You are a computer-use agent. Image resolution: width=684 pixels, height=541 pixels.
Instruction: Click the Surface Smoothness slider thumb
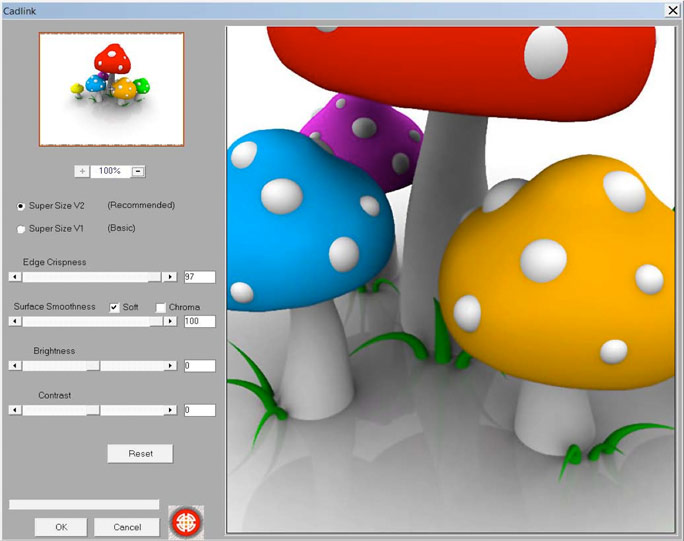pyautogui.click(x=156, y=321)
